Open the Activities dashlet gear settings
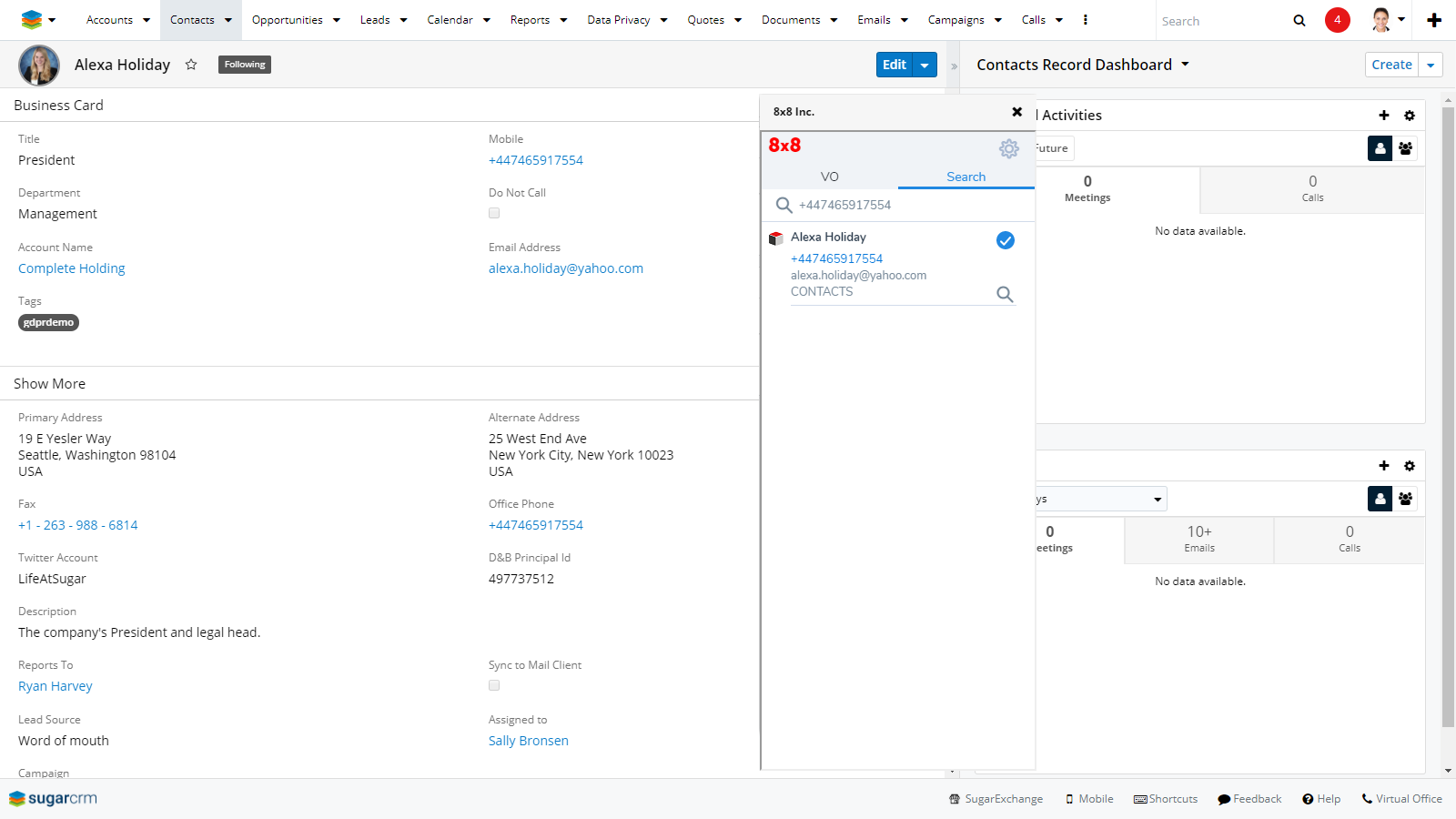Screen dimensions: 1456x819 (x=1410, y=116)
